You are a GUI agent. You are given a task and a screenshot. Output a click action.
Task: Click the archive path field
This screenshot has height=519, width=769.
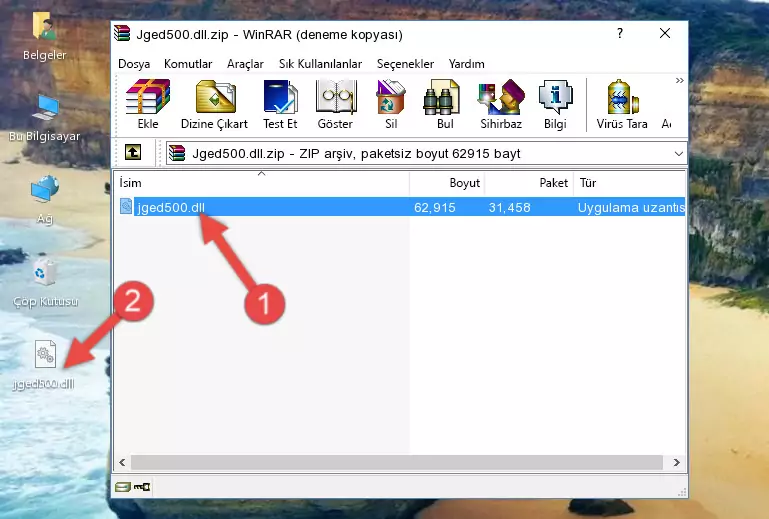426,154
